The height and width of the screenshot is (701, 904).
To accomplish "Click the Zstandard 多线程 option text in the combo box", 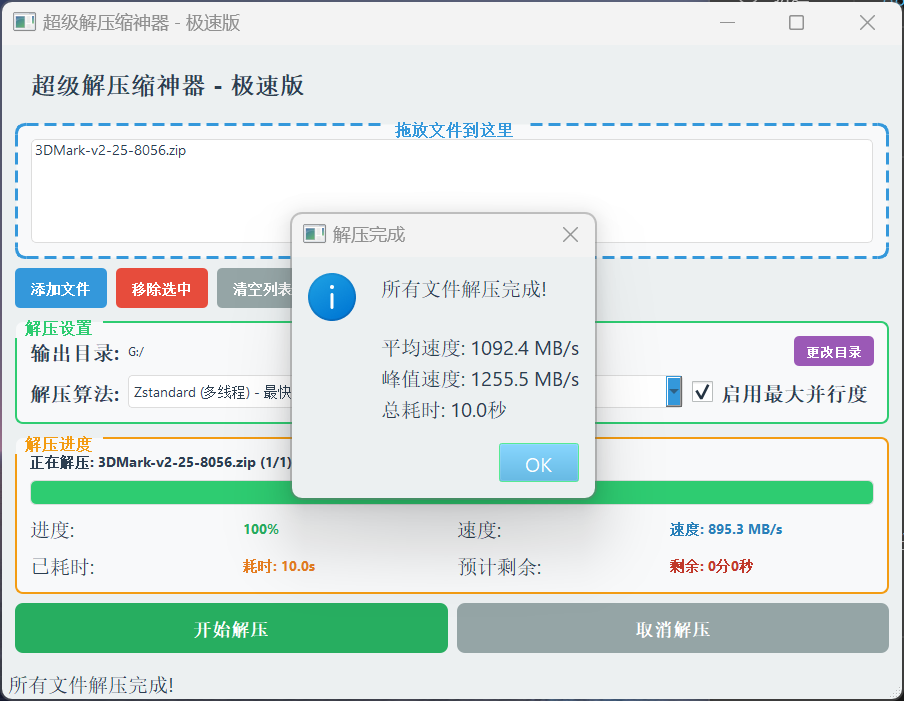I will (200, 392).
